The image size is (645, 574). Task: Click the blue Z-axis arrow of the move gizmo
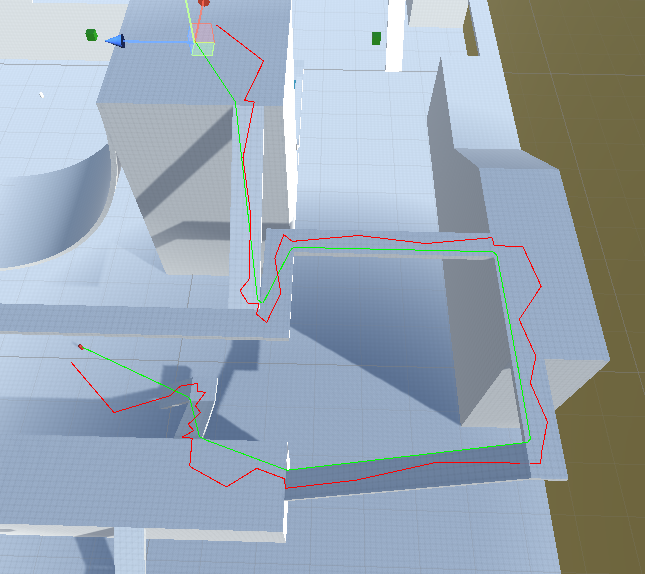115,41
